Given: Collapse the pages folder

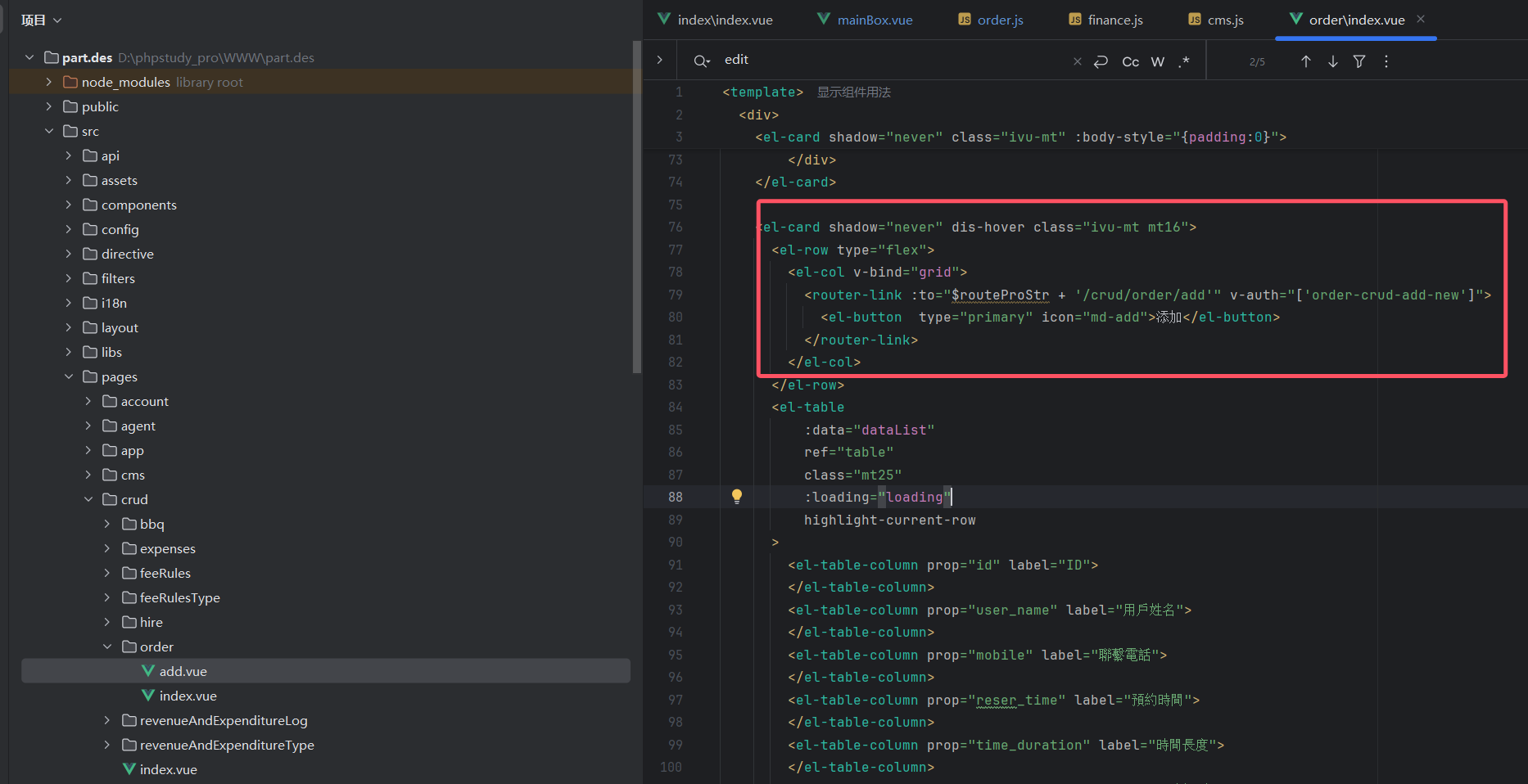Looking at the screenshot, I should [69, 376].
